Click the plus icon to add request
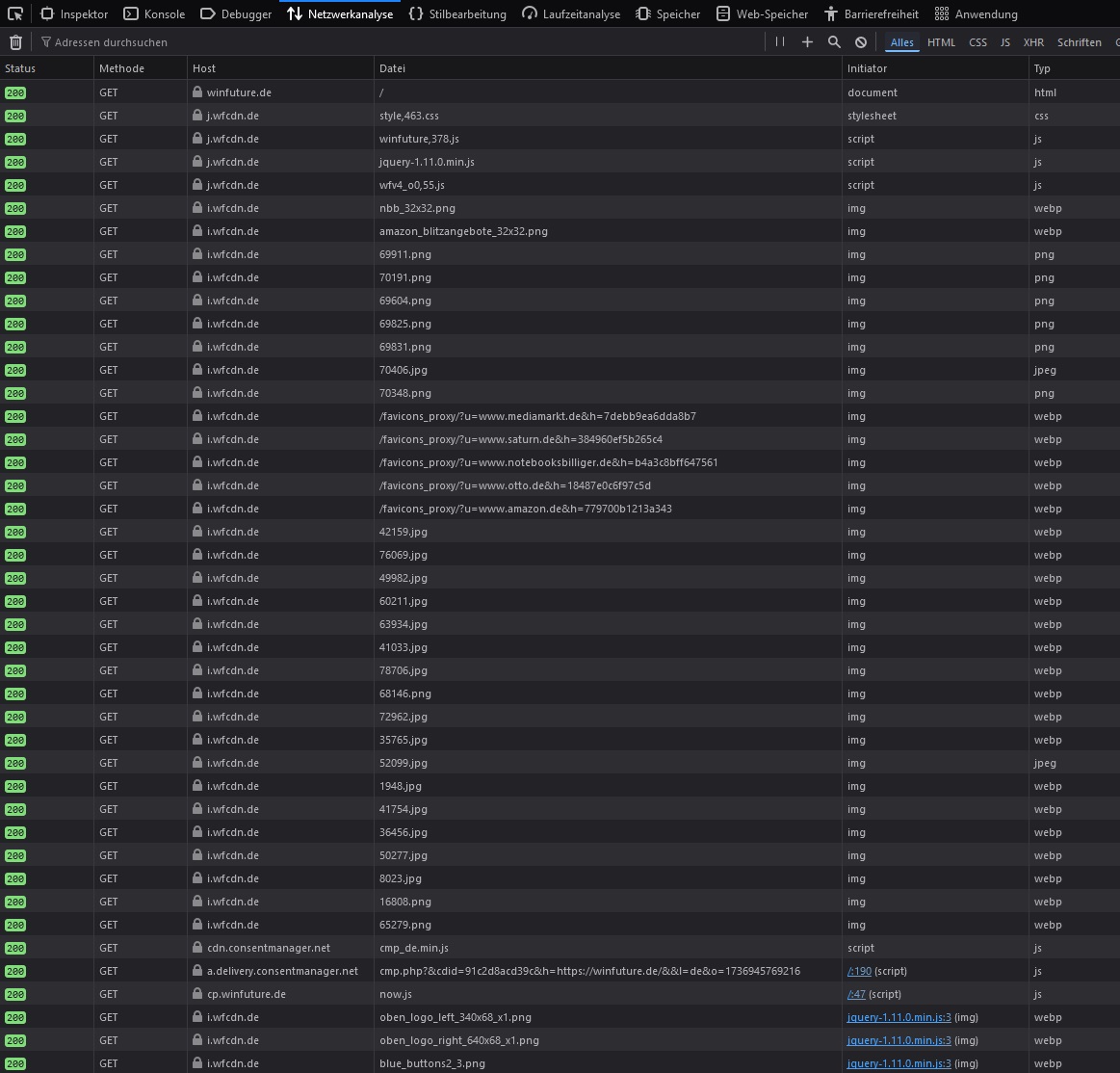 pyautogui.click(x=807, y=42)
